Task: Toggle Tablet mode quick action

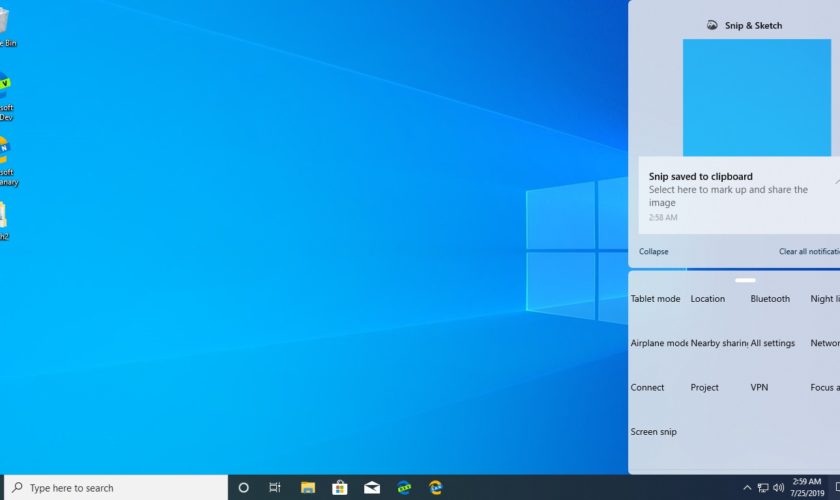Action: [x=656, y=299]
